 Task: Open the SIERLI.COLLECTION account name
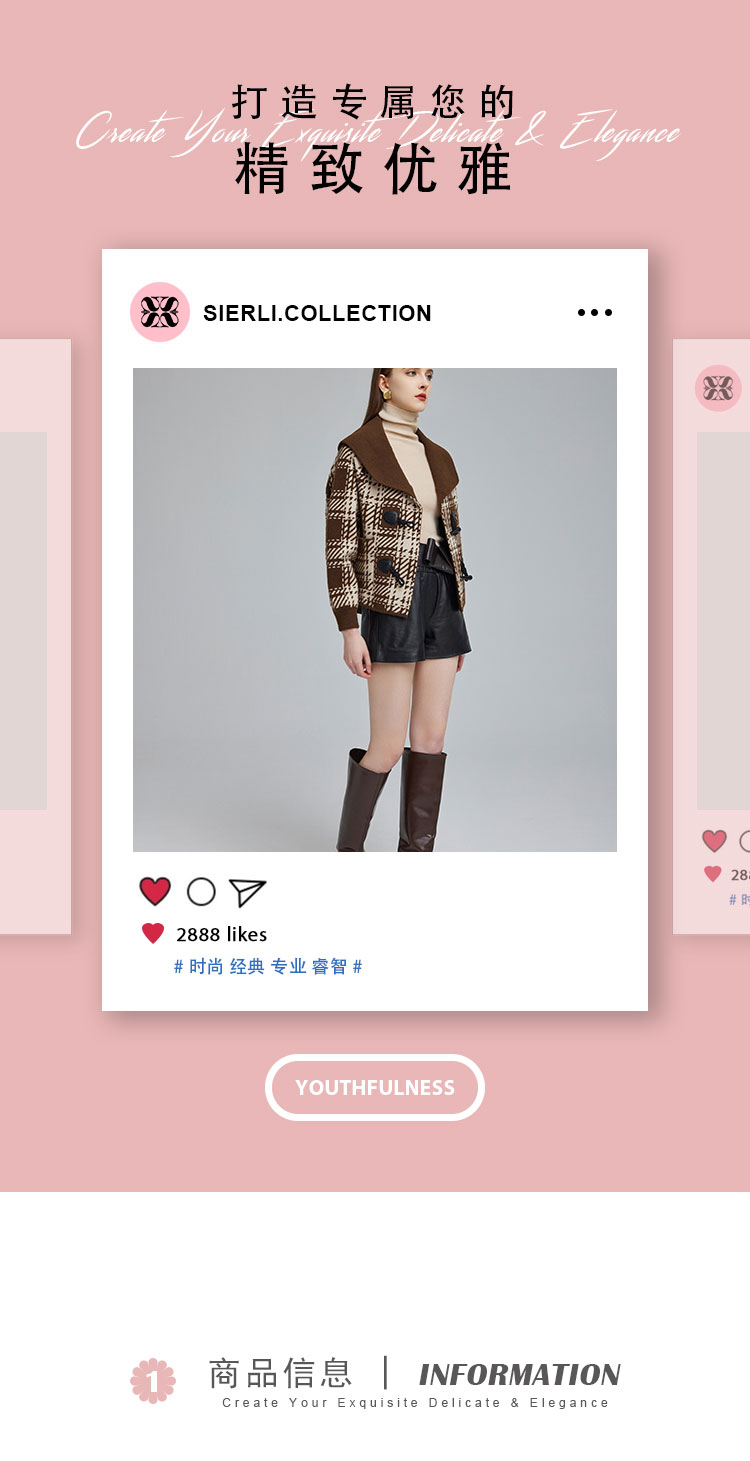pyautogui.click(x=317, y=313)
